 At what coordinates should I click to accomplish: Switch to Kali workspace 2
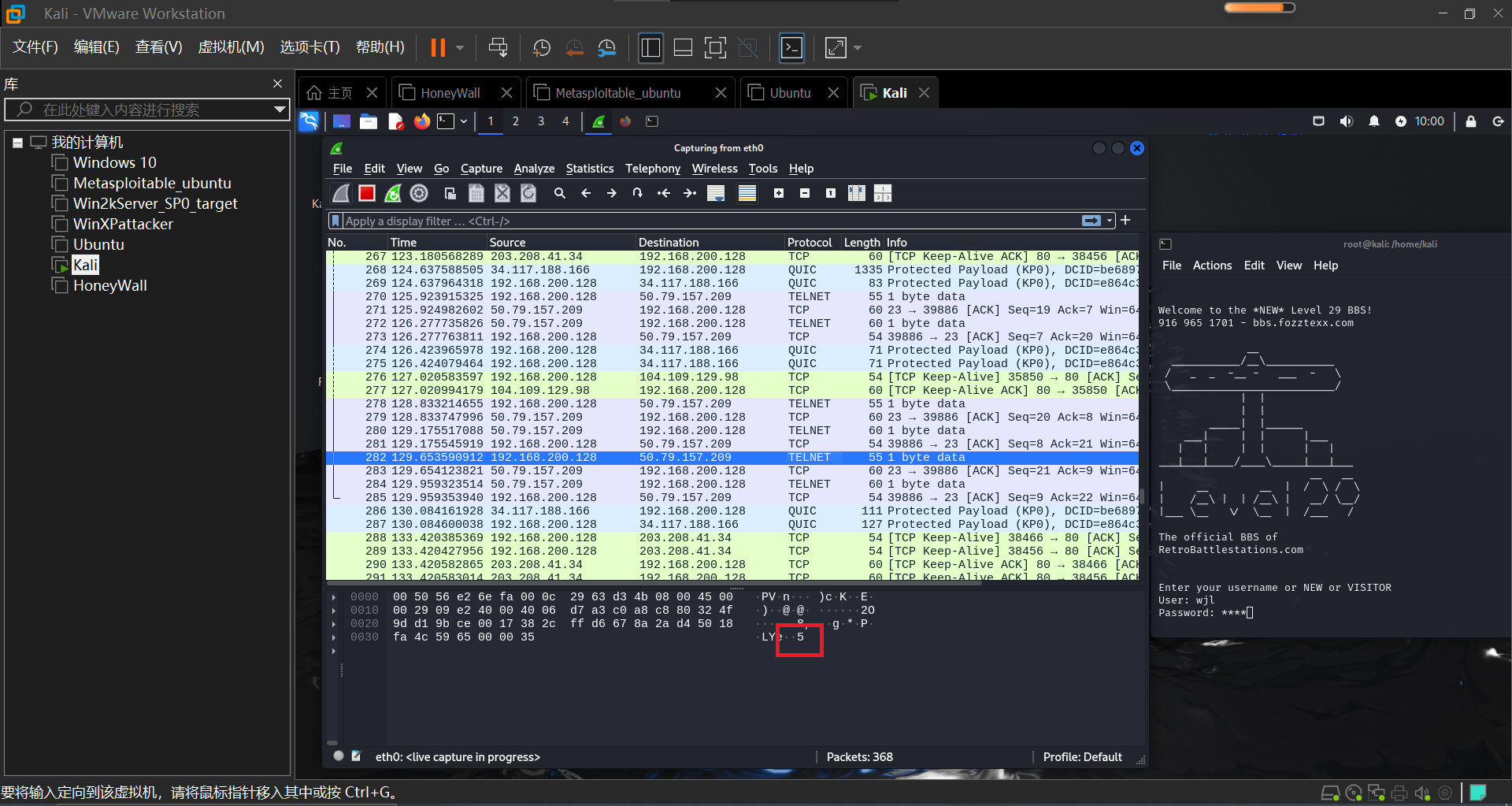coord(516,121)
